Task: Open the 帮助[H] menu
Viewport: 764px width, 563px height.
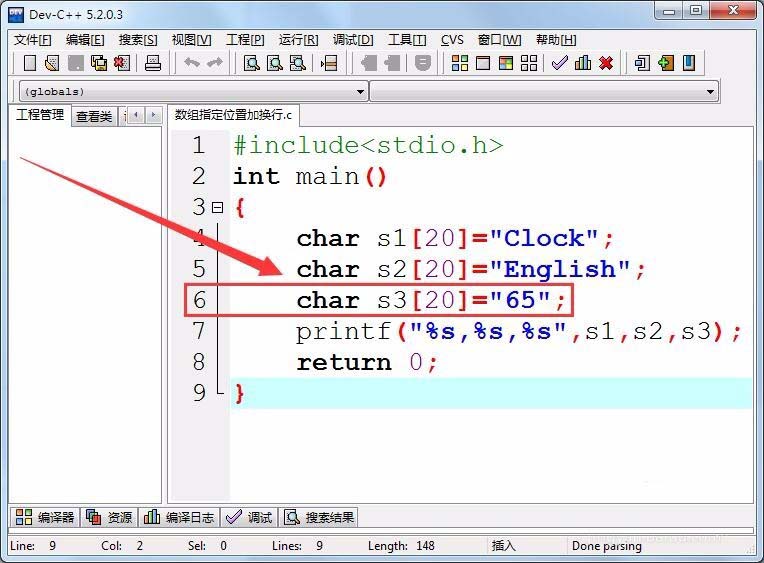Action: [556, 40]
